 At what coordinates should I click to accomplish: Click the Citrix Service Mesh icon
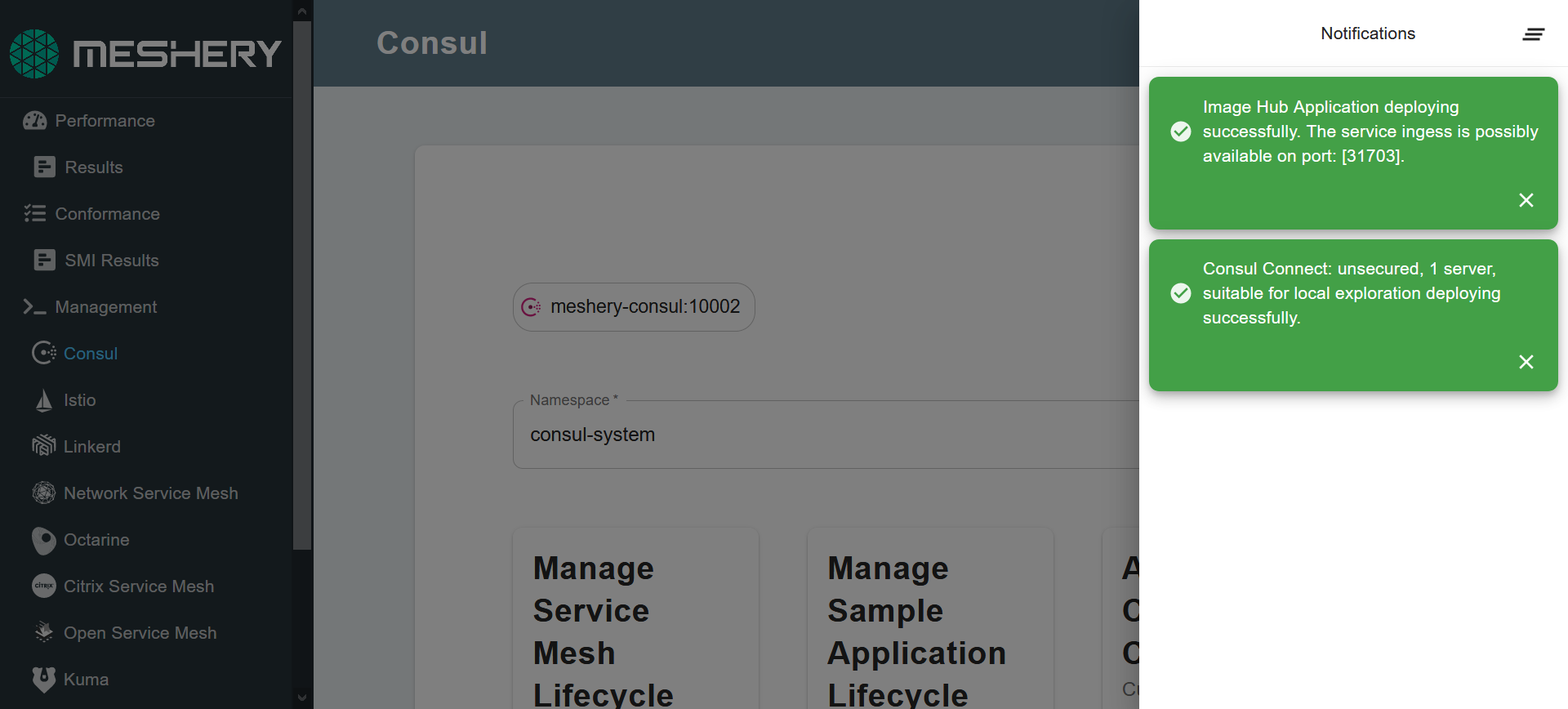click(44, 586)
